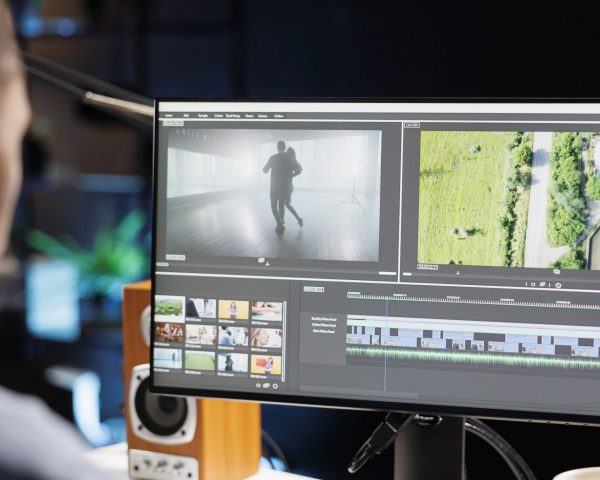Select the yellow background clip thumbnail

234,310
